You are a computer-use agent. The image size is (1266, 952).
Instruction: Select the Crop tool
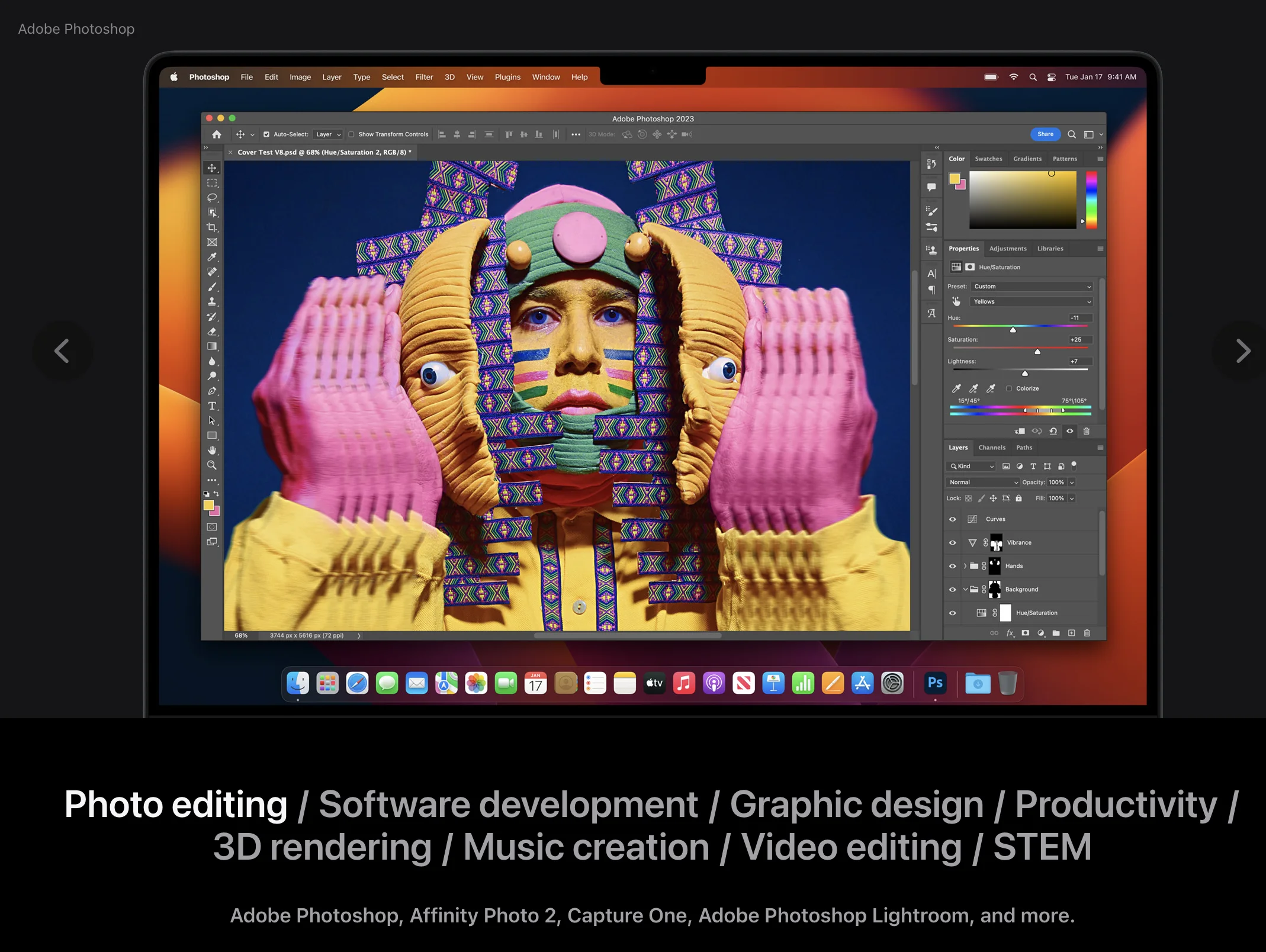pyautogui.click(x=211, y=227)
